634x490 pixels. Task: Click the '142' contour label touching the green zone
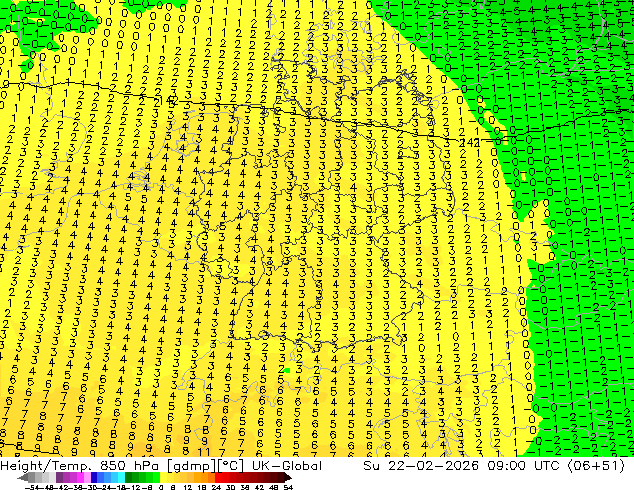pos(470,143)
